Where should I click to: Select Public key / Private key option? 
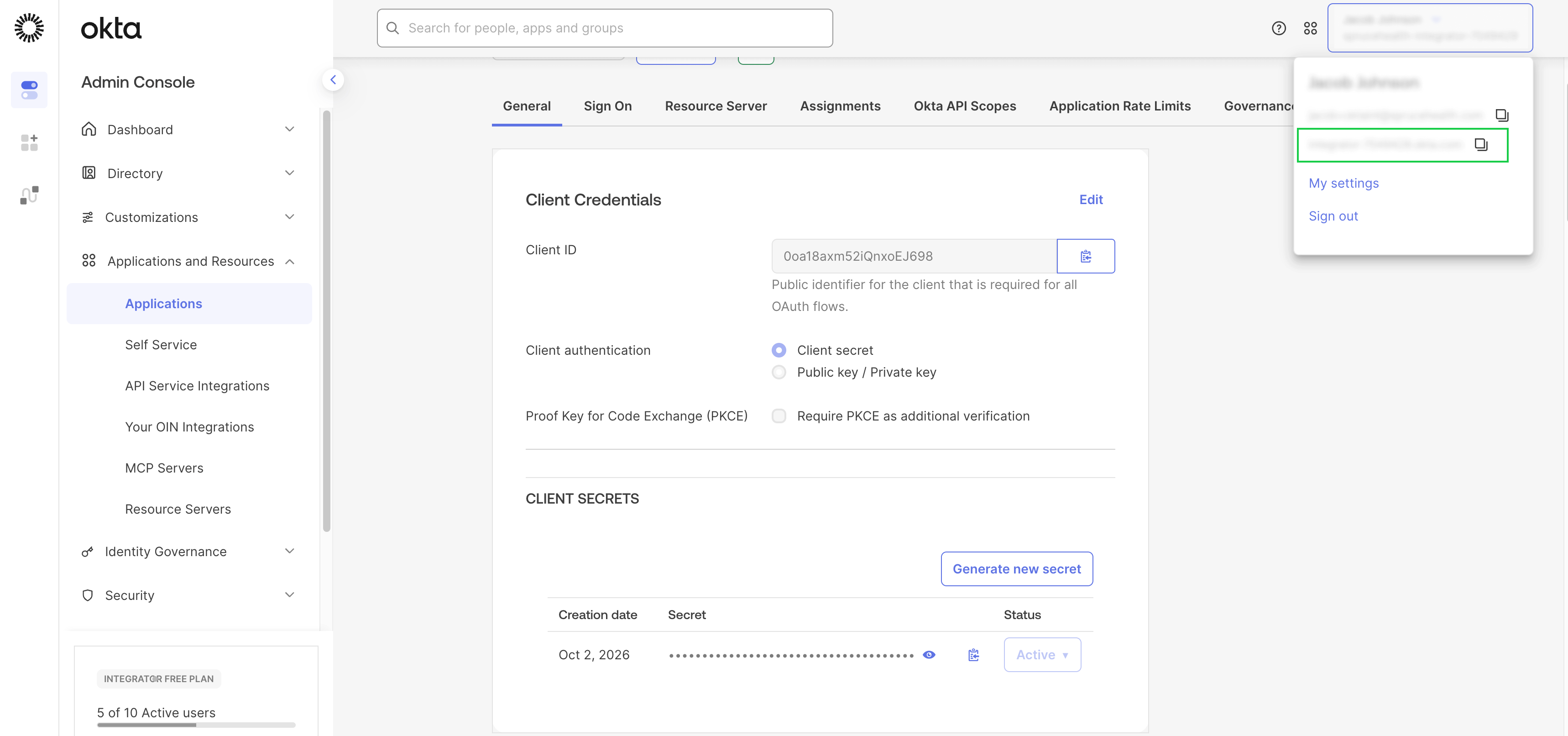pyautogui.click(x=779, y=372)
